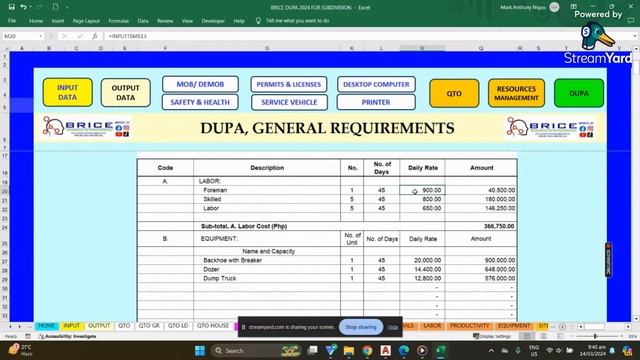Click the Save icon in the quick access toolbar
The image size is (640, 360).
(x=11, y=7)
